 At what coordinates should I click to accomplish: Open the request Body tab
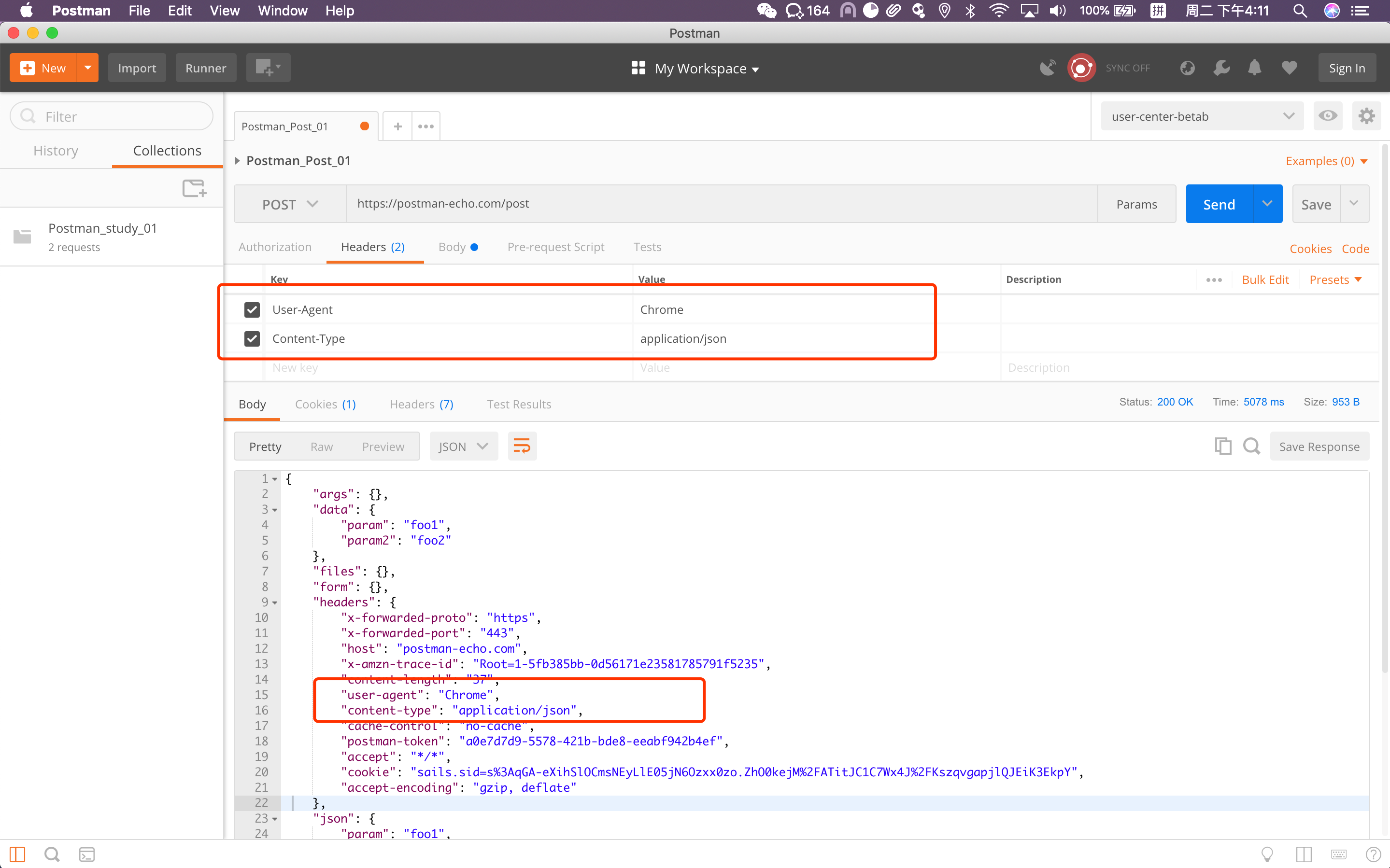[x=457, y=247]
